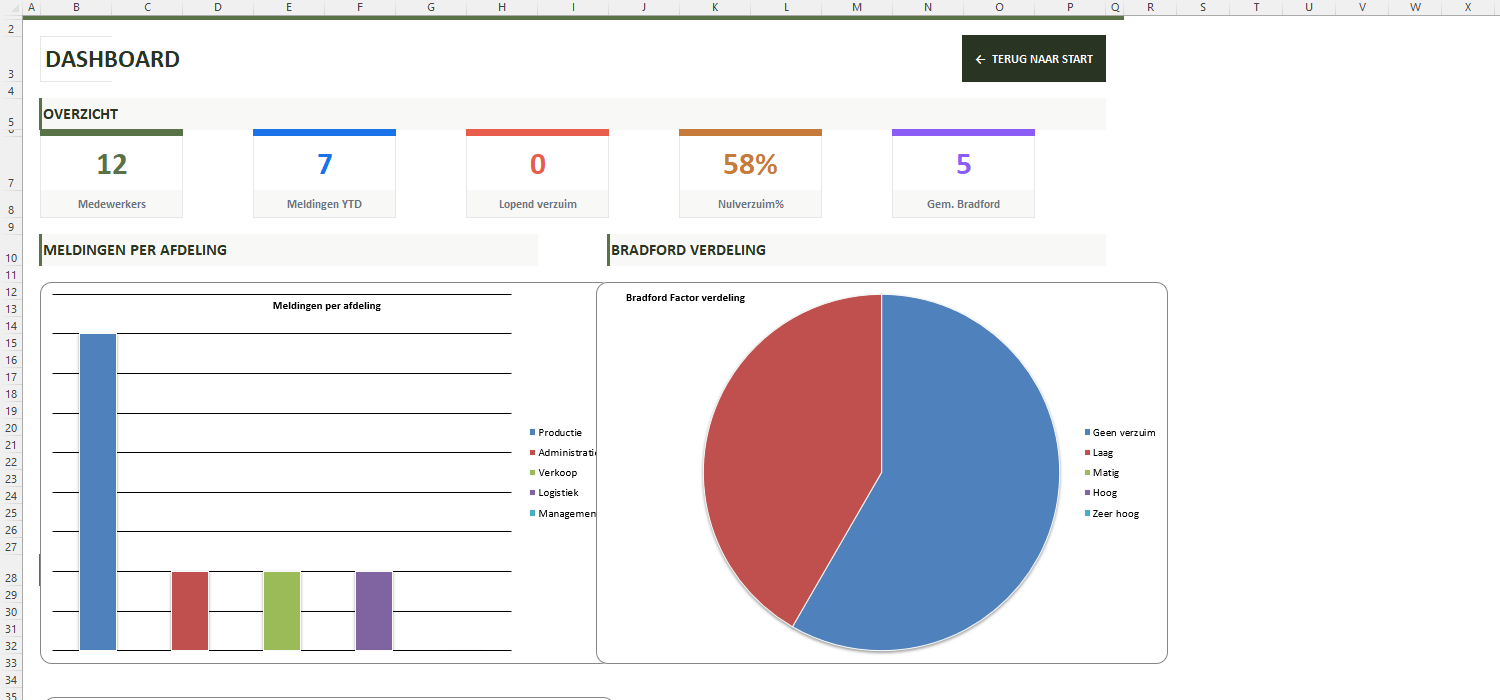Click the Productie legend entry
1500x700 pixels.
click(x=556, y=433)
